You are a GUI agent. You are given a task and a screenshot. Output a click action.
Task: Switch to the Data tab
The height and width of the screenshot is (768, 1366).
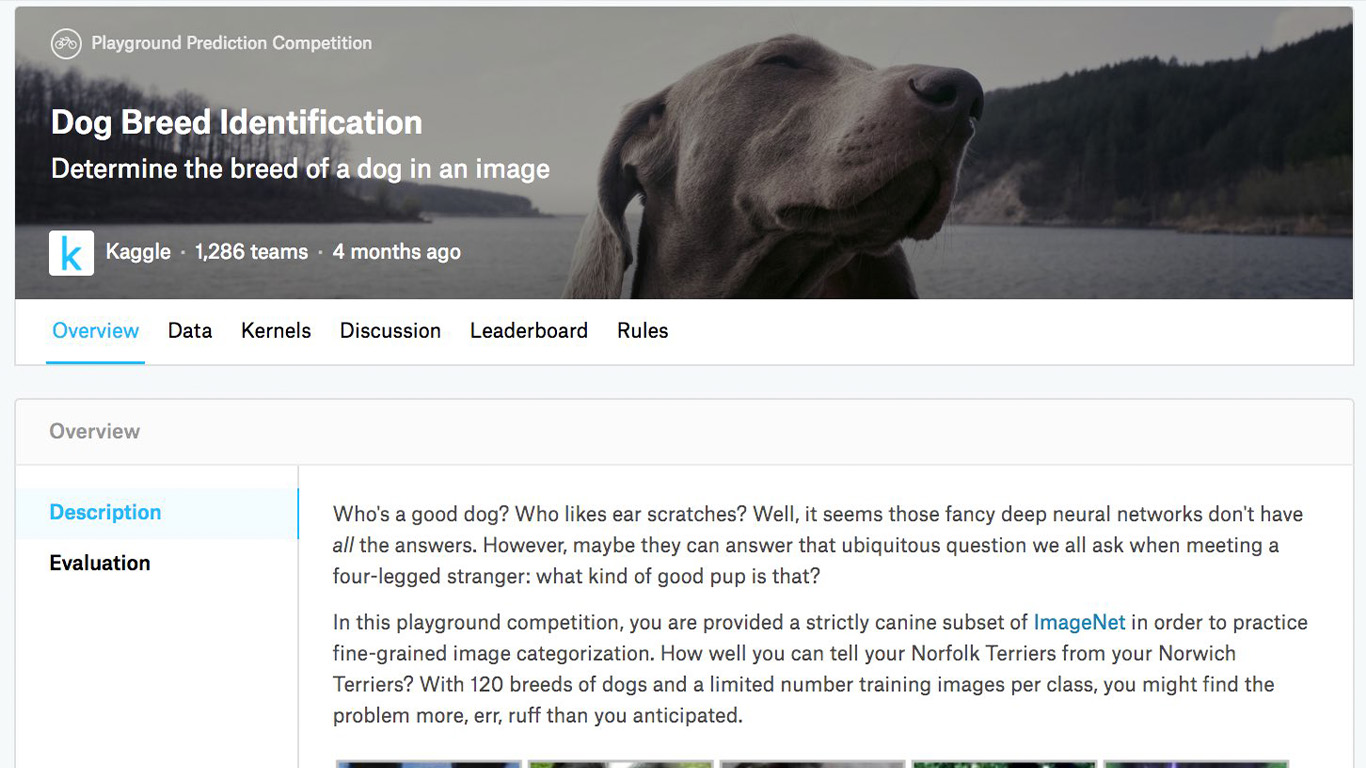190,331
